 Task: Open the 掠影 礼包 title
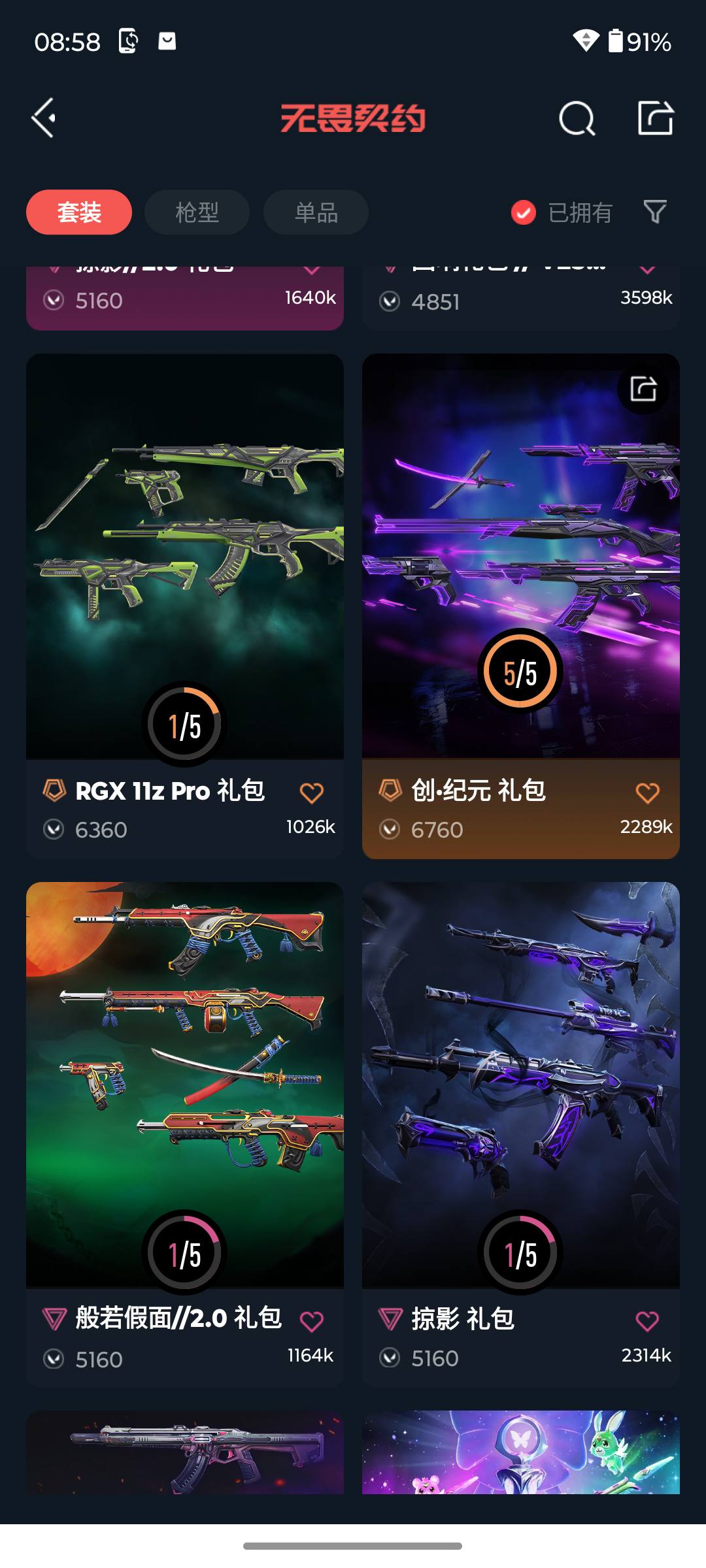pyautogui.click(x=463, y=1319)
